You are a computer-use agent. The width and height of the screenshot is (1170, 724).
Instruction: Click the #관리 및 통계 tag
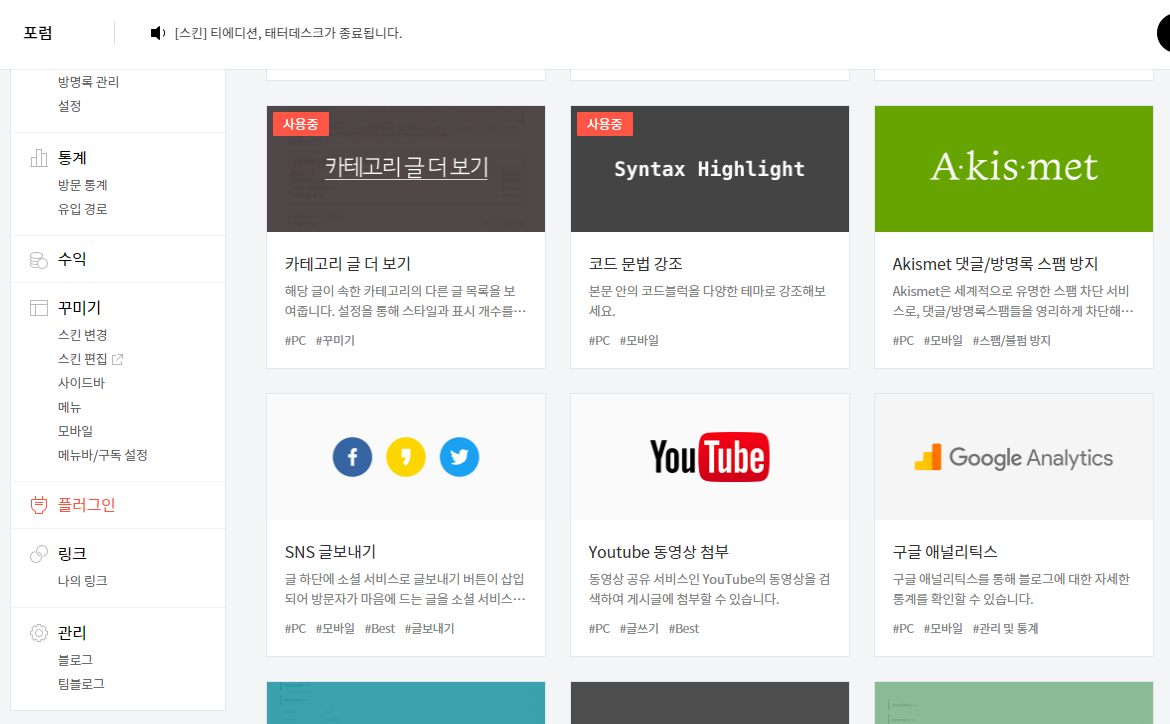coord(1006,628)
